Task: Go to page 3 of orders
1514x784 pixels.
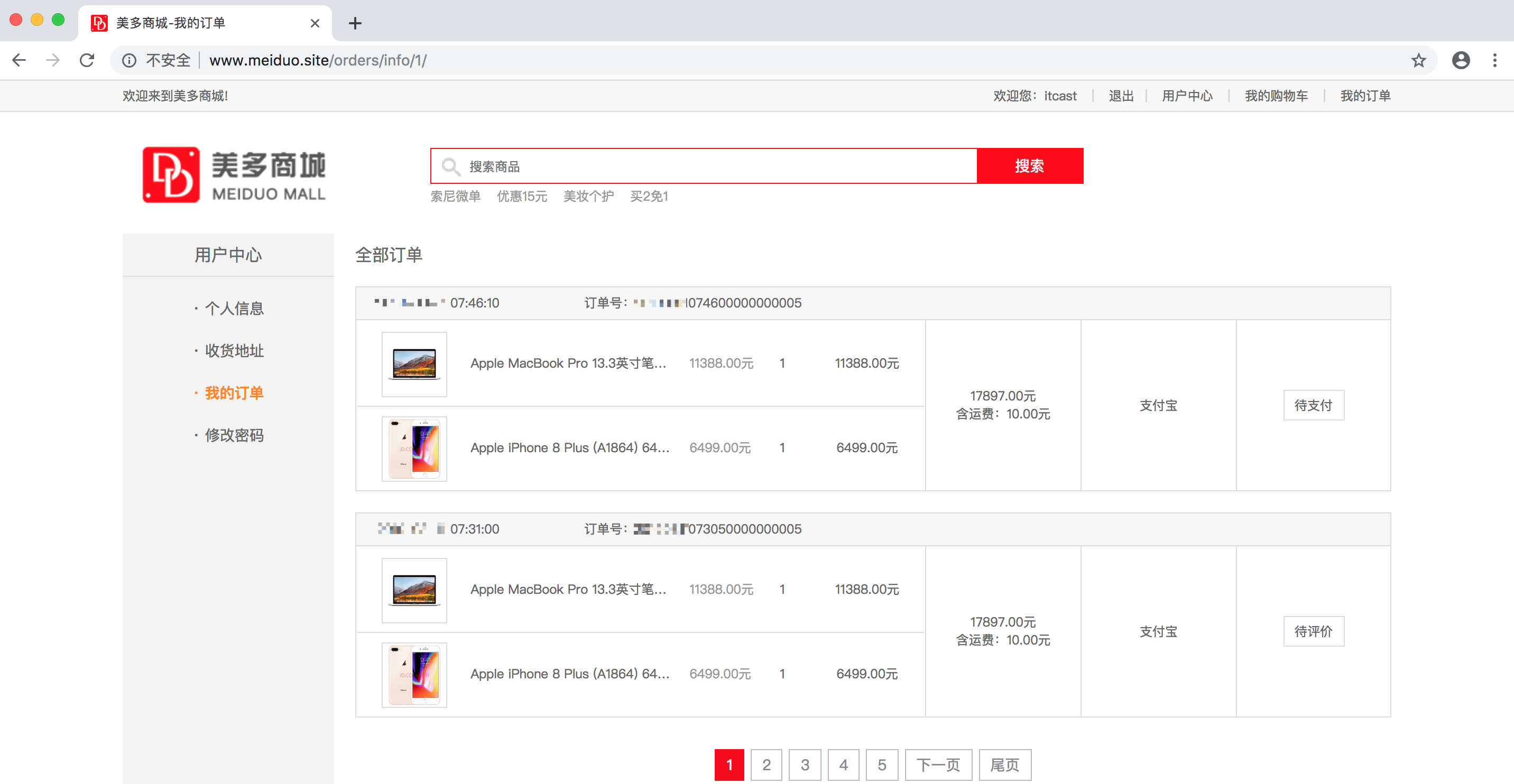Action: click(805, 764)
